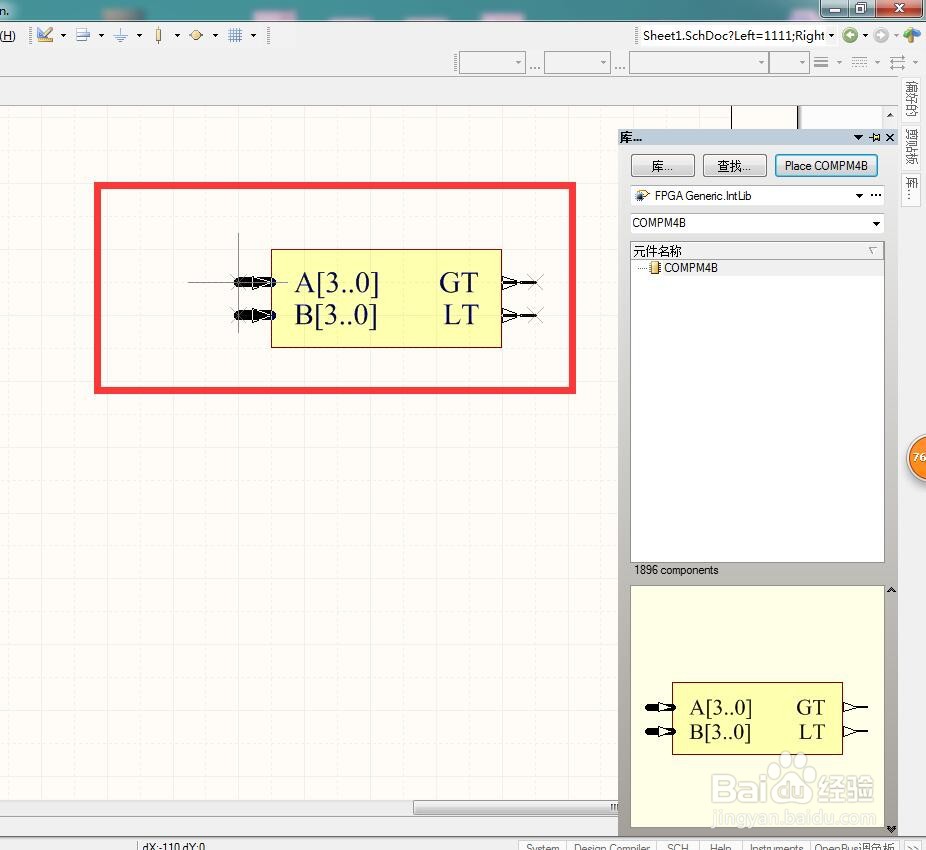Open the System panel button

point(543,845)
